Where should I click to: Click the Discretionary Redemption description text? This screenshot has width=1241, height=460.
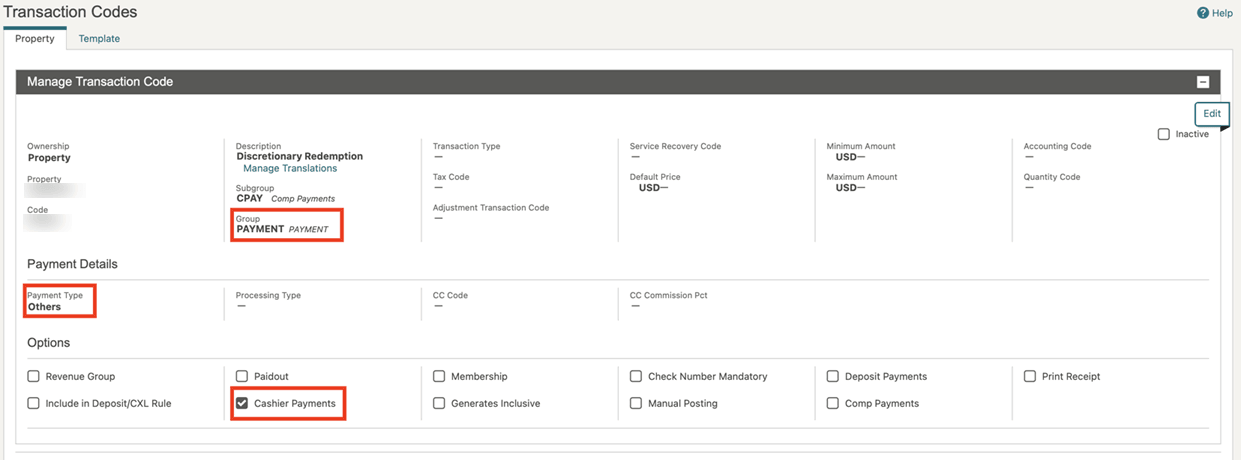(299, 157)
